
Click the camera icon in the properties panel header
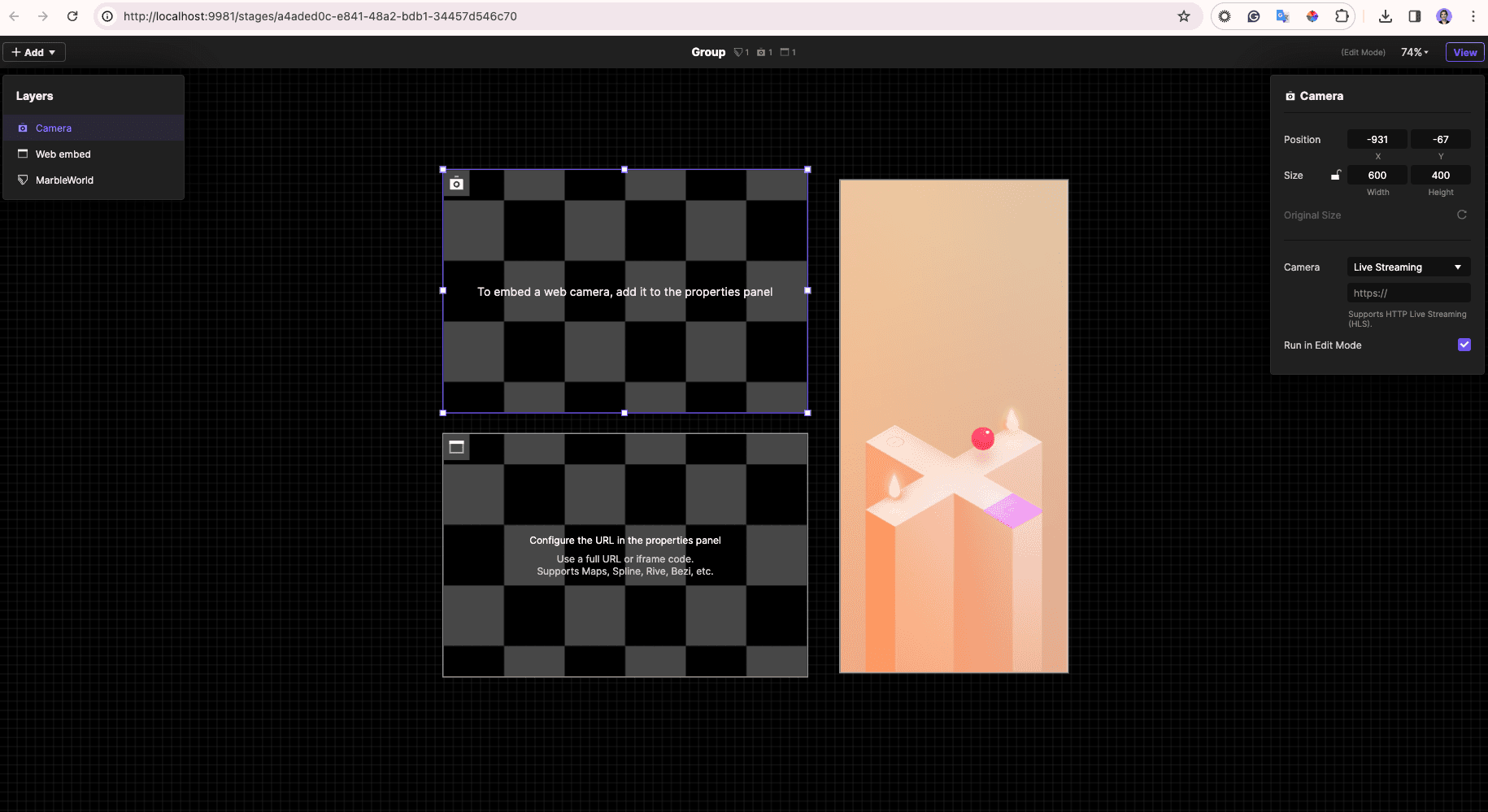point(1290,96)
